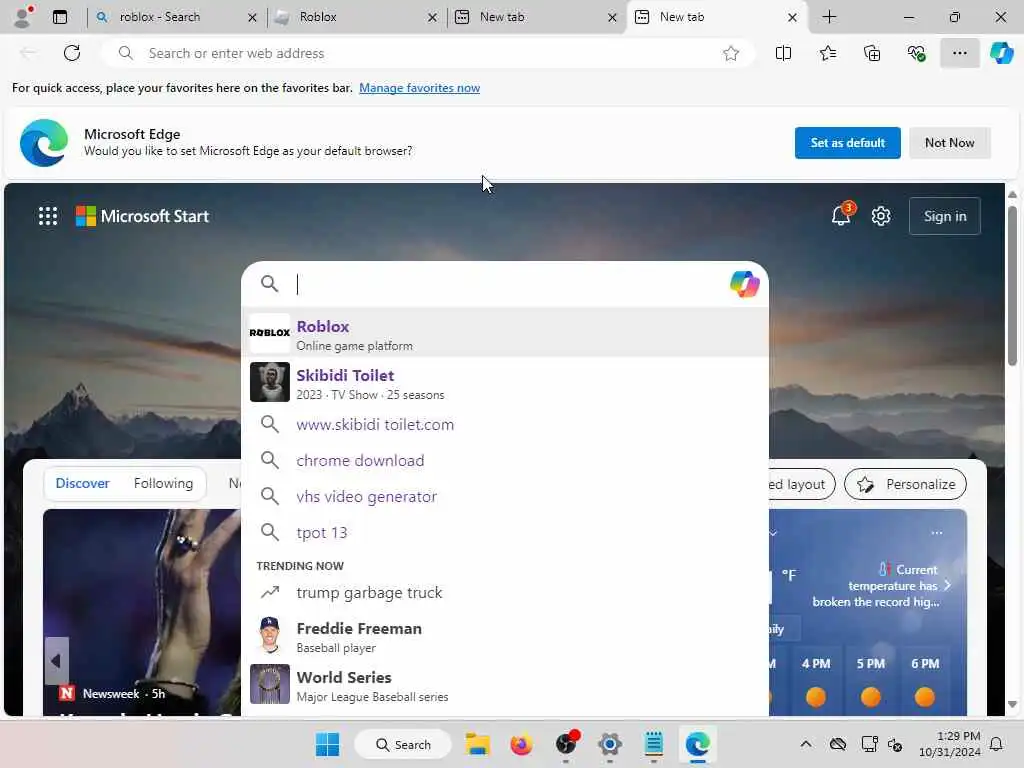This screenshot has height=768, width=1024.
Task: Add this page to favorites star
Action: click(731, 53)
